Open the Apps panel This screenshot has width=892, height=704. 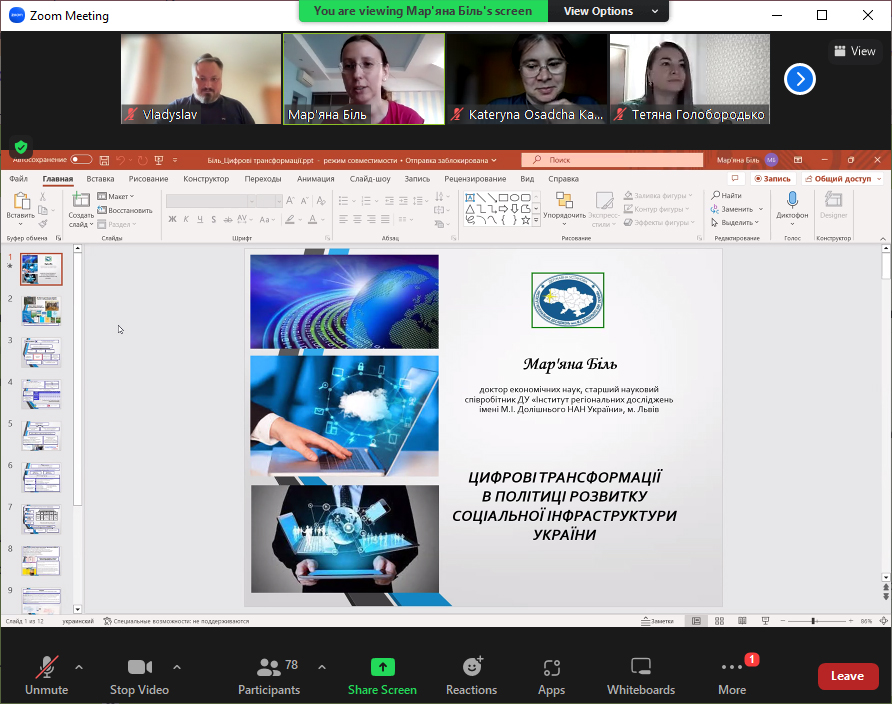click(x=551, y=668)
